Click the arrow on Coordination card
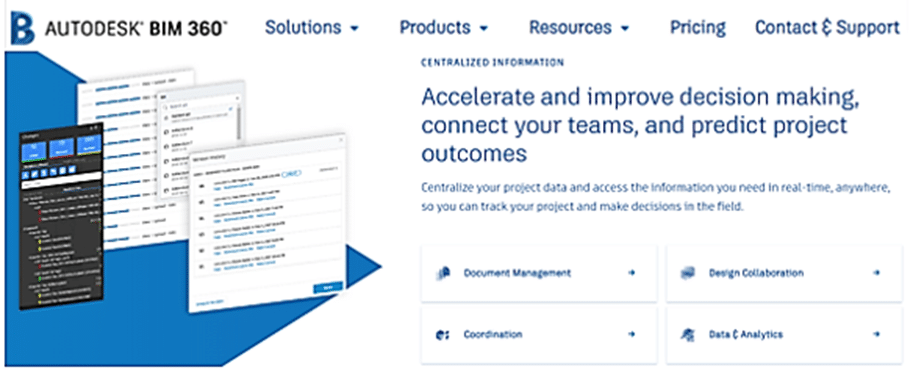 coord(632,335)
